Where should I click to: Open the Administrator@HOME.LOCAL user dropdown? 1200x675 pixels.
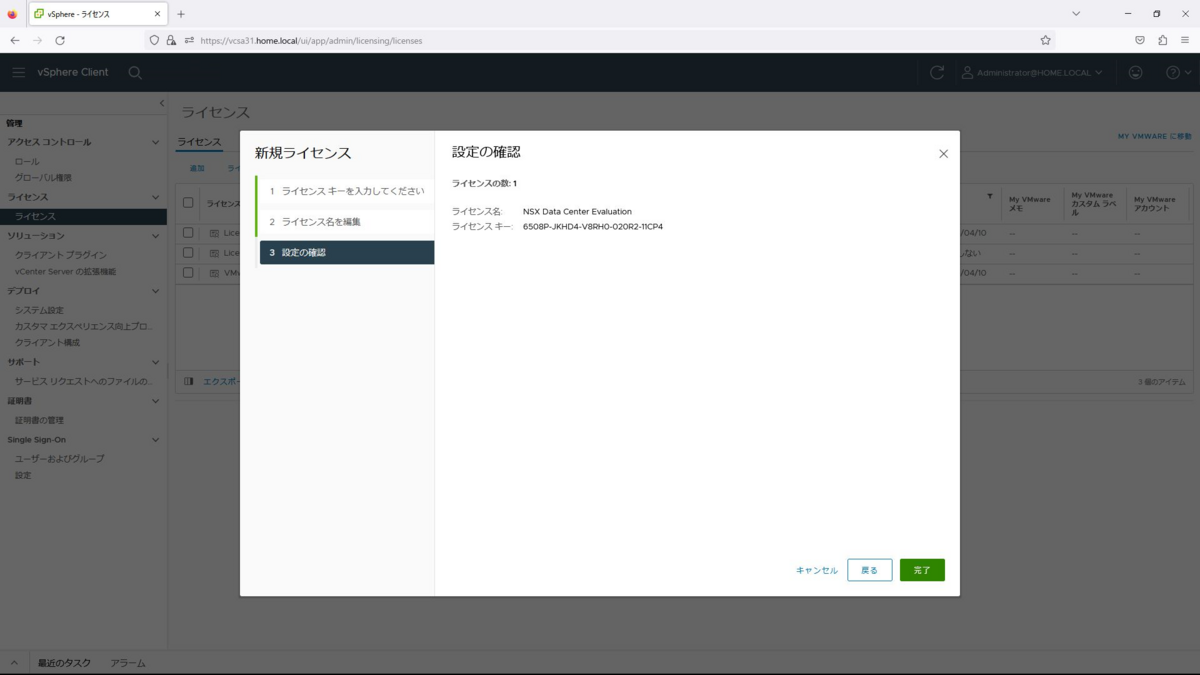(x=1033, y=72)
